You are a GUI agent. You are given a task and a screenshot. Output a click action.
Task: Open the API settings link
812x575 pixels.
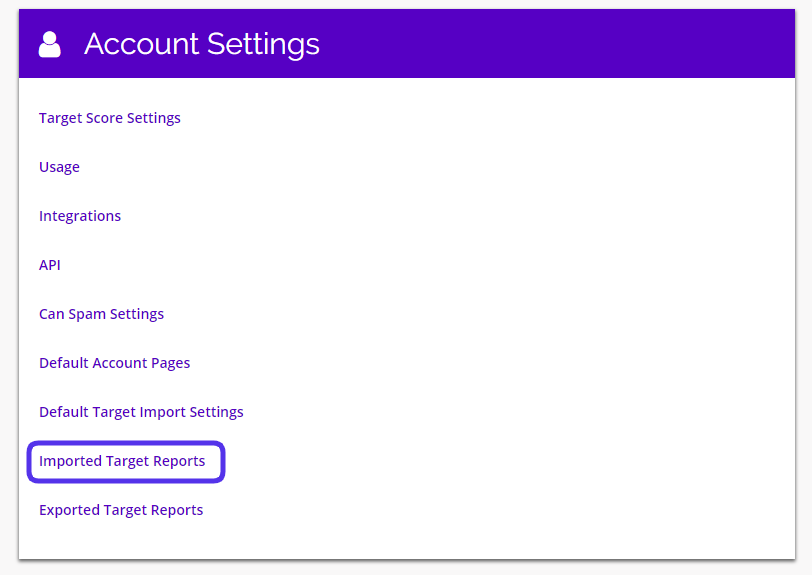pos(50,265)
